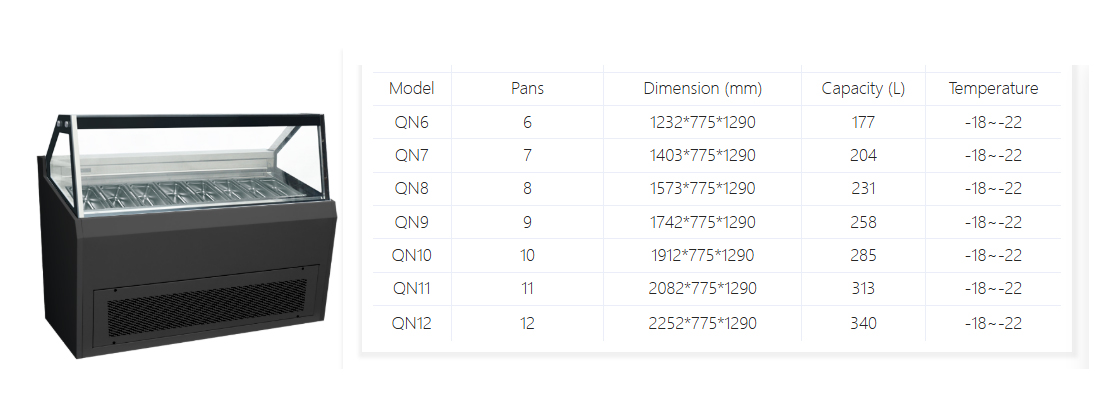The image size is (1095, 404).
Task: Select the Model column header
Action: tap(411, 88)
